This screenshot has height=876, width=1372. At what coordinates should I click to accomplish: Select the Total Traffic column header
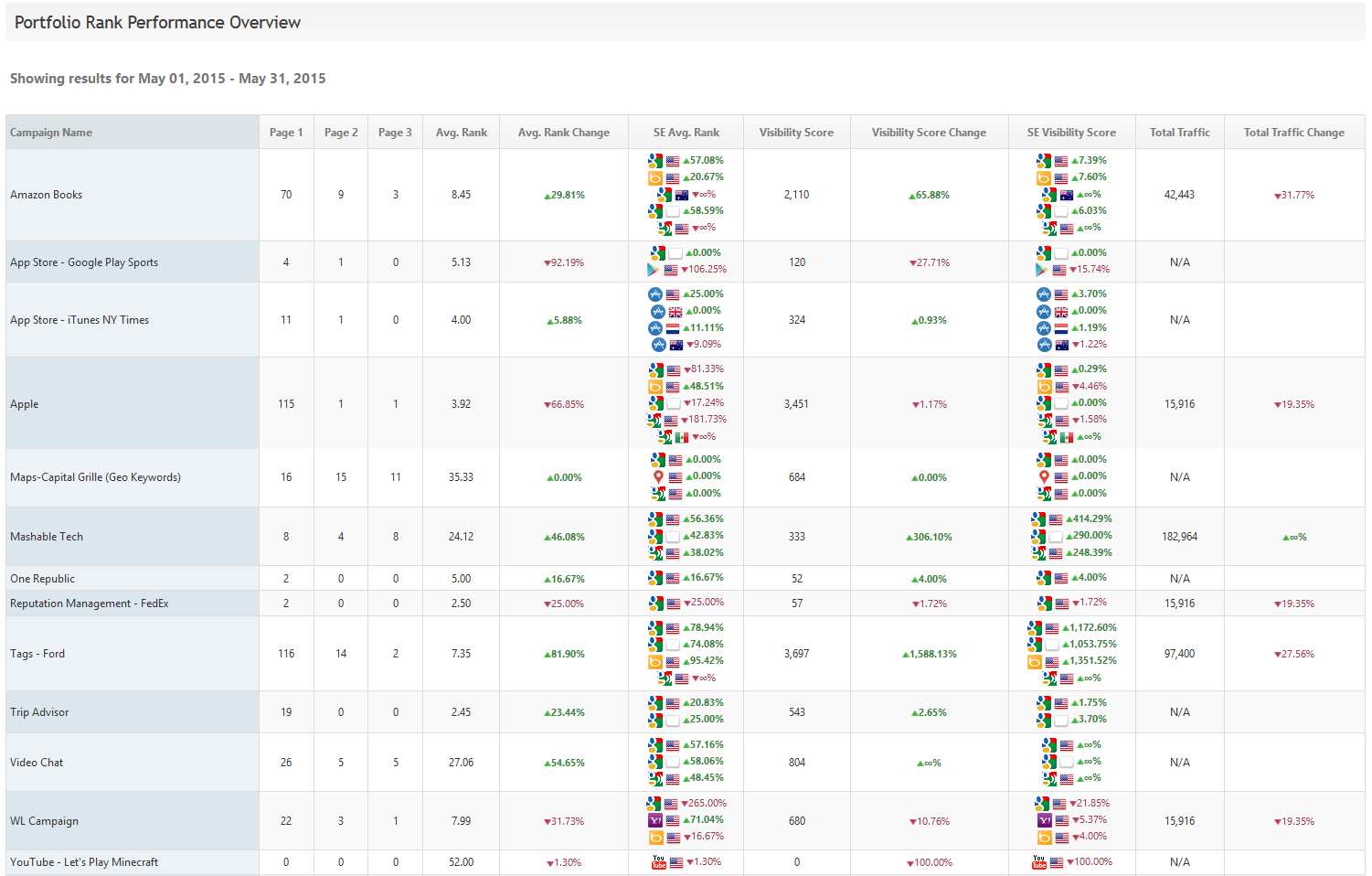[x=1179, y=133]
